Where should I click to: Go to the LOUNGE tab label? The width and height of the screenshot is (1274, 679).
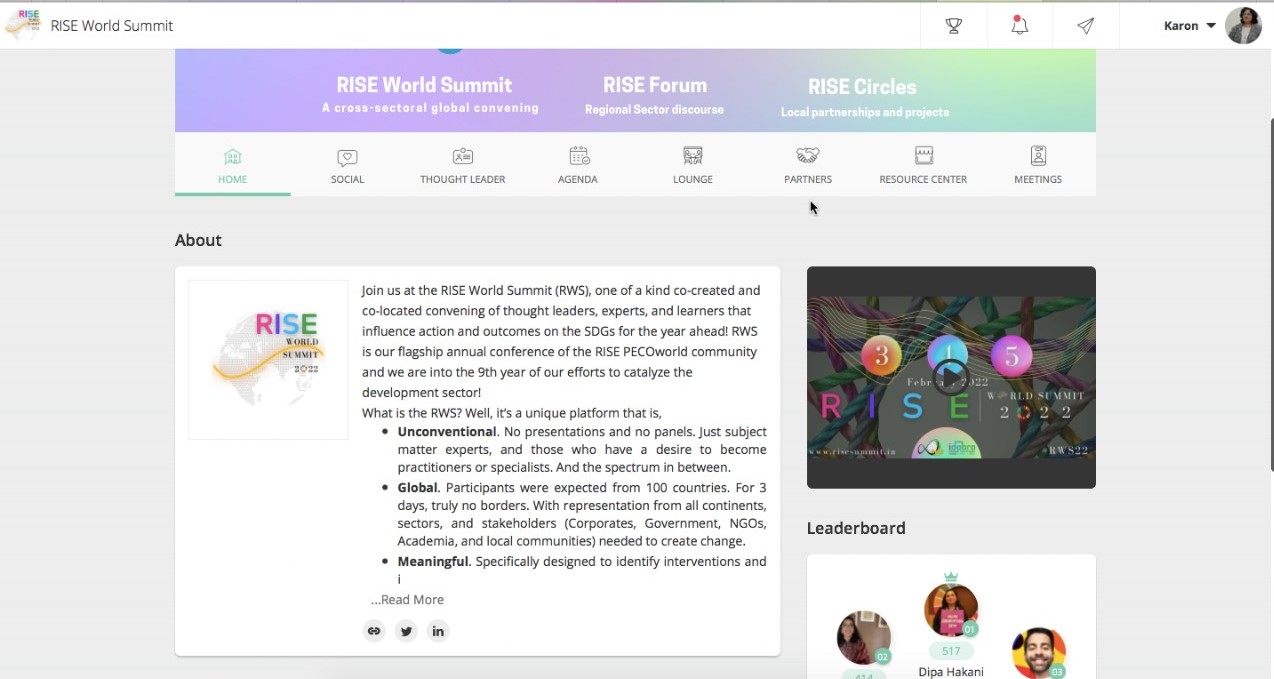click(693, 179)
